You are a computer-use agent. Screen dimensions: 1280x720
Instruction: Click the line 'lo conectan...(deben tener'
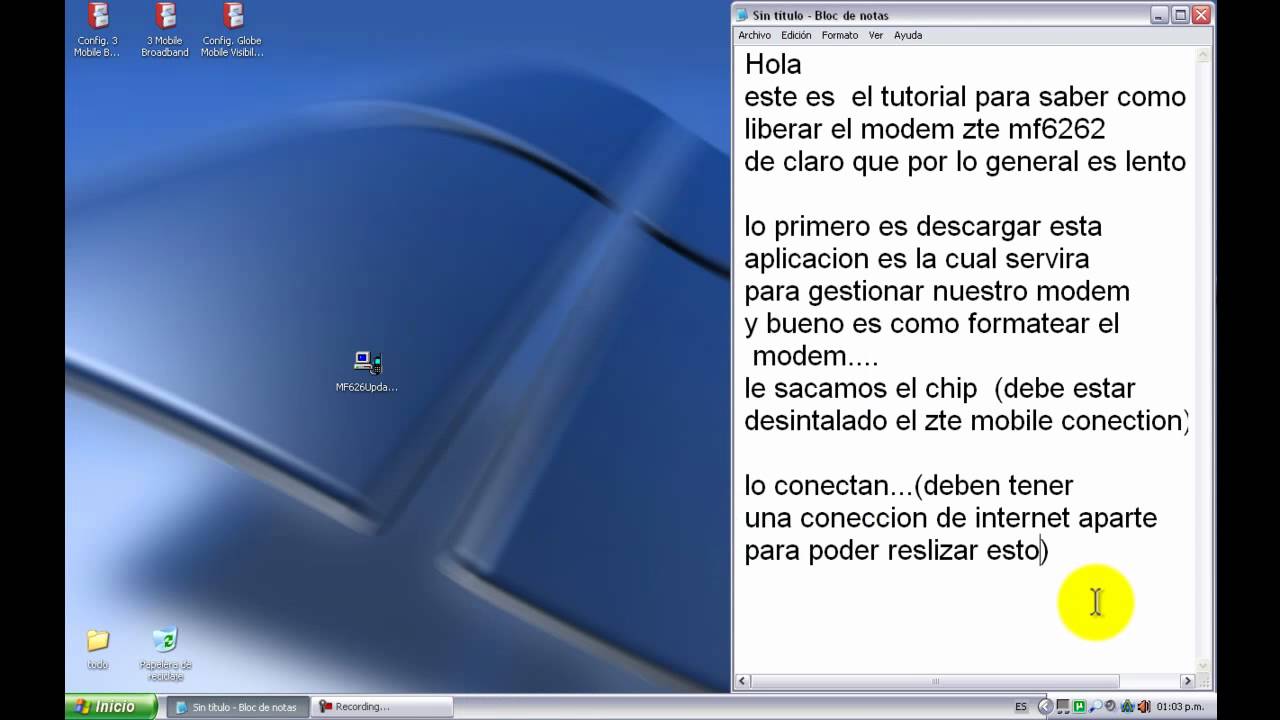(x=909, y=486)
